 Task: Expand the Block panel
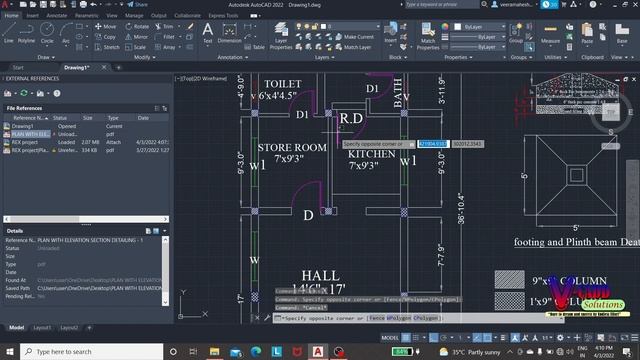pos(398,58)
